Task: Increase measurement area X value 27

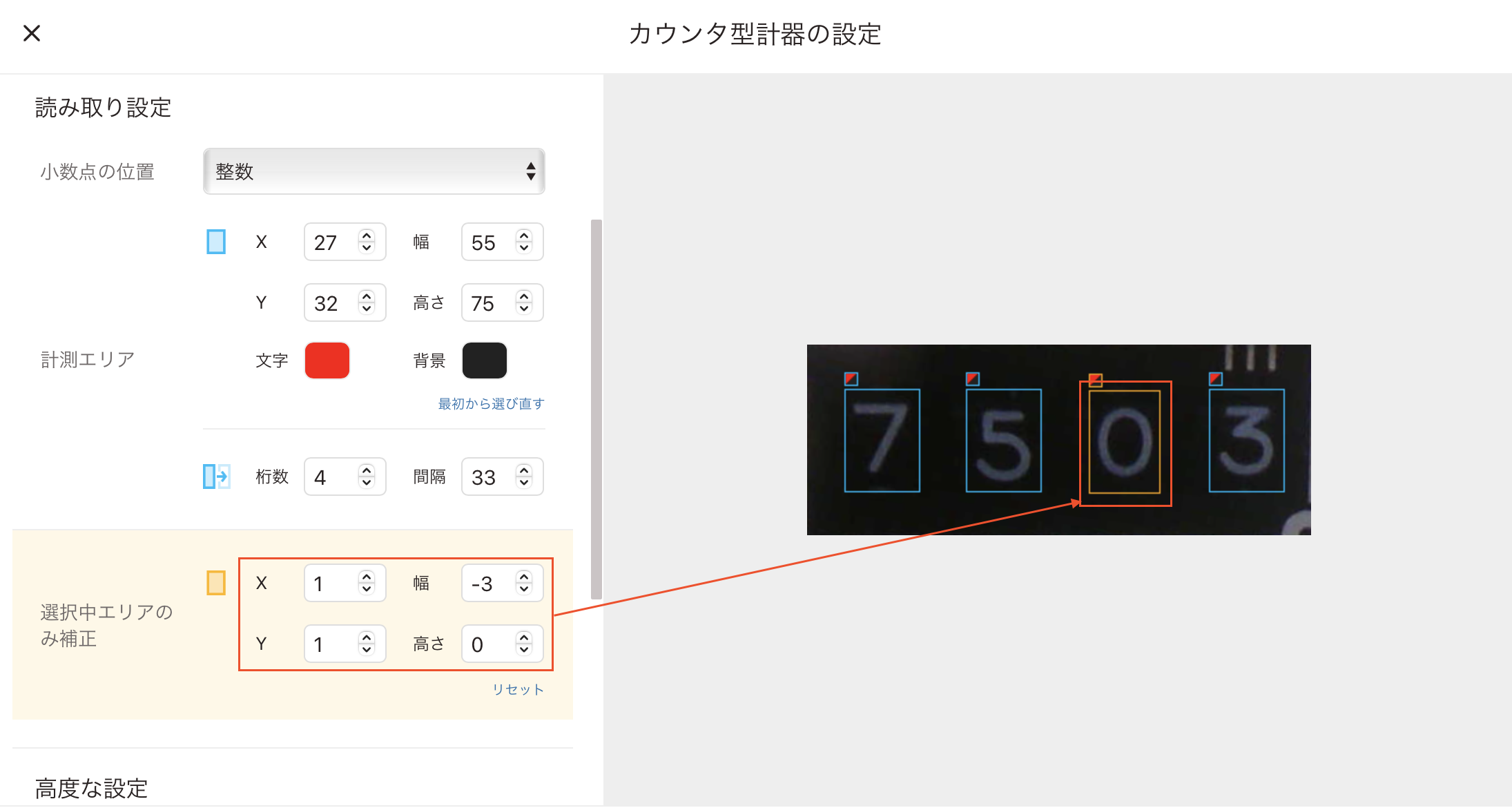Action: tap(367, 235)
